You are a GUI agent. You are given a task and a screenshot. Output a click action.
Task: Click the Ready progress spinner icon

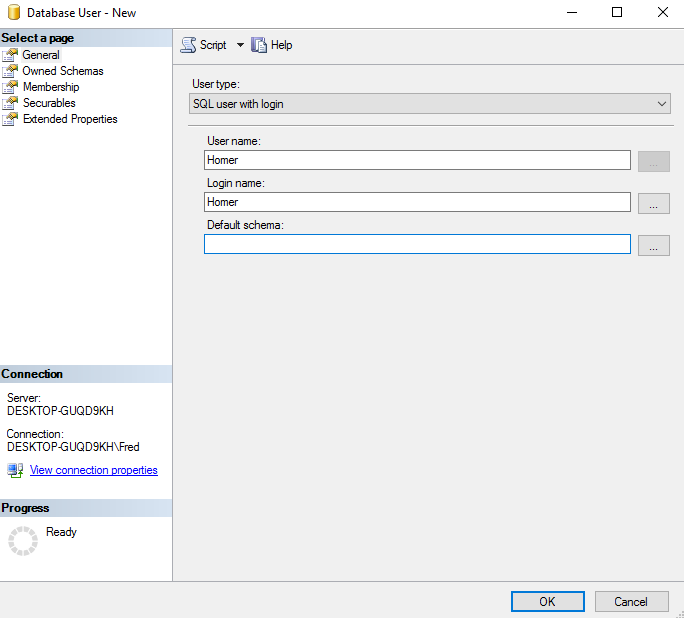[22, 541]
